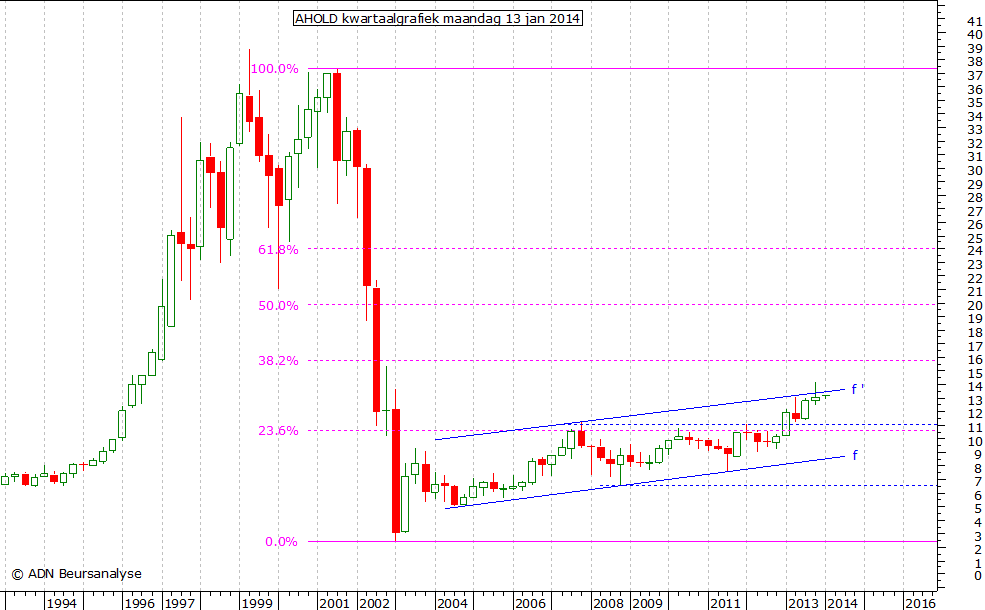Screen dimensions: 985x610
Task: Click the 1999 year label
Action: tap(258, 603)
